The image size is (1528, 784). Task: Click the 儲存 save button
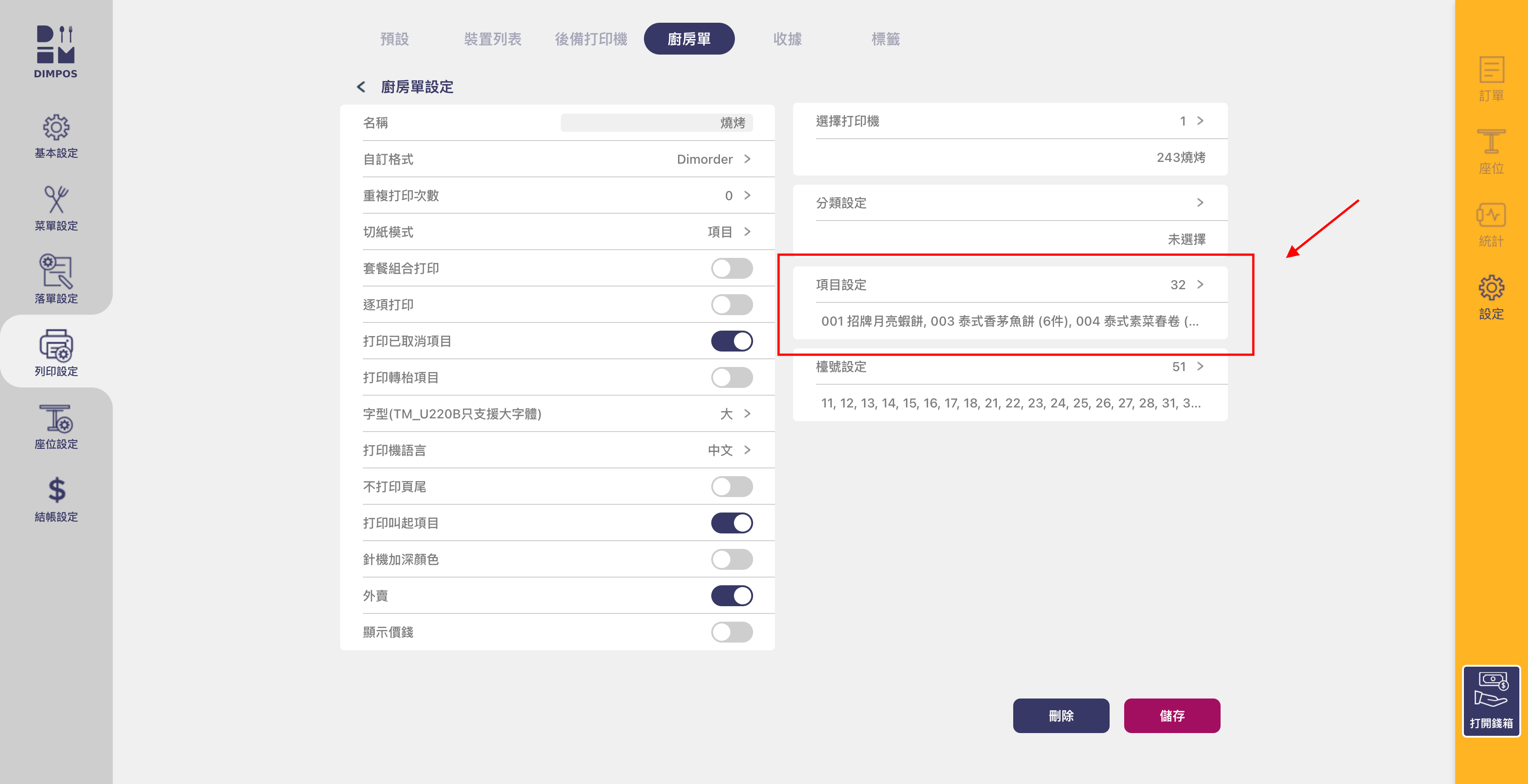(x=1171, y=716)
